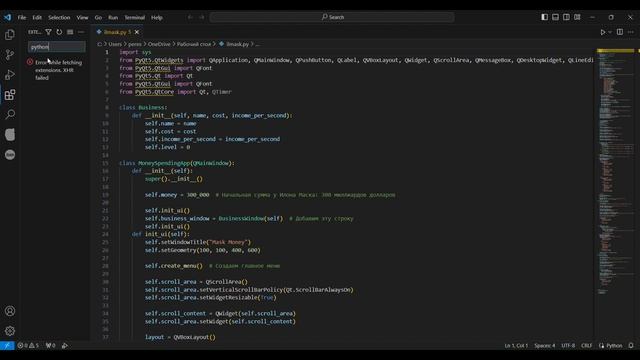Customize layout icon in title bar

[x=577, y=17]
